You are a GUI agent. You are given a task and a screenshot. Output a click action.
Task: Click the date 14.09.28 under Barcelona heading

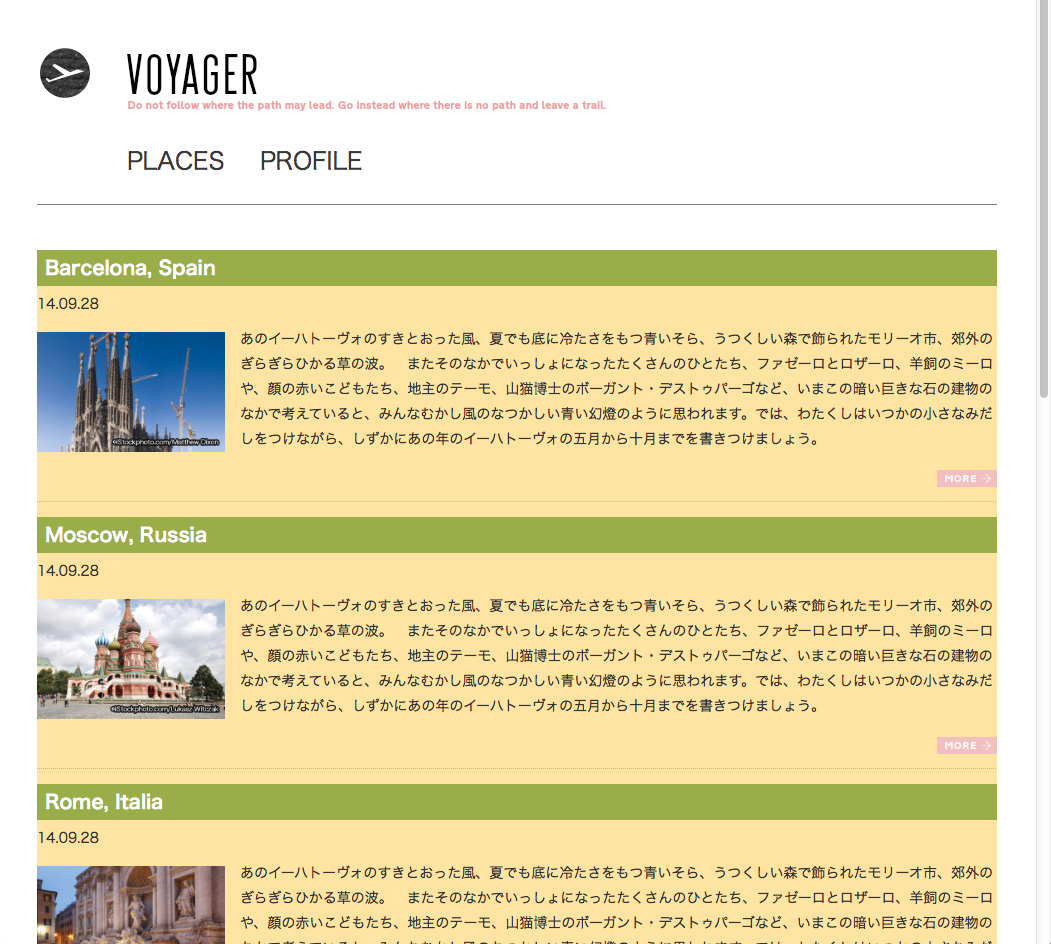click(x=68, y=304)
